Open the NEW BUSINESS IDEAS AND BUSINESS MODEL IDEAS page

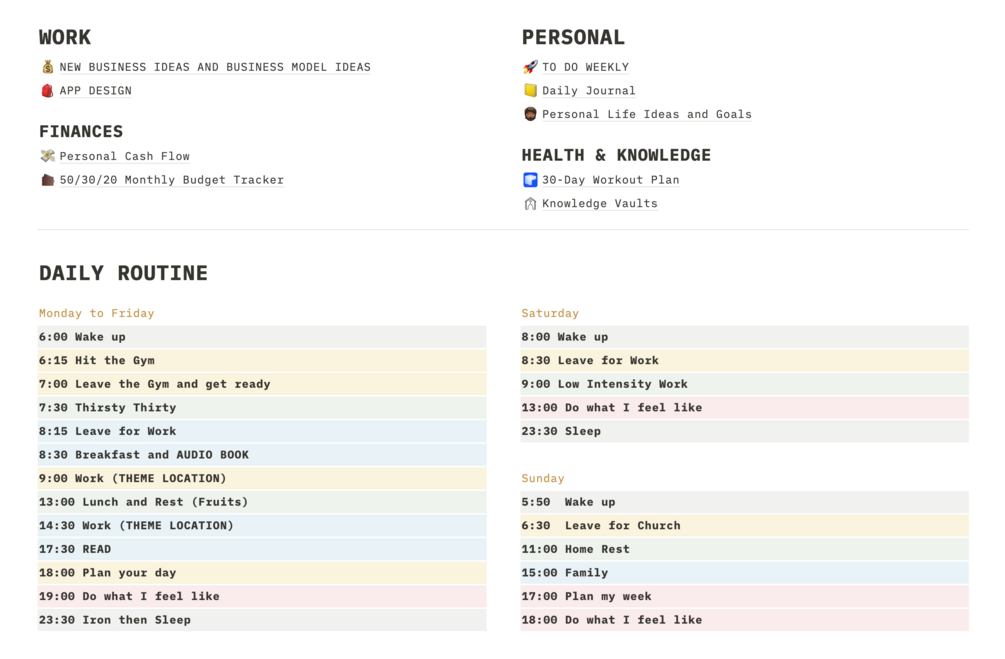click(215, 67)
